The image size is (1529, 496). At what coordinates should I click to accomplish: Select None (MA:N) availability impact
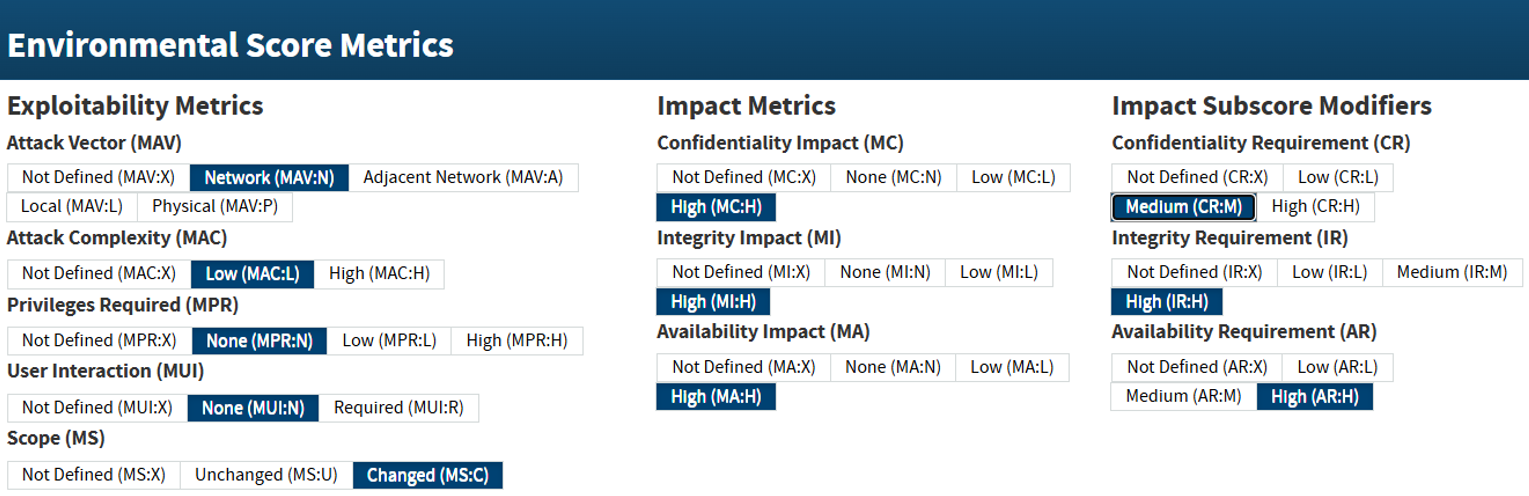tap(893, 367)
